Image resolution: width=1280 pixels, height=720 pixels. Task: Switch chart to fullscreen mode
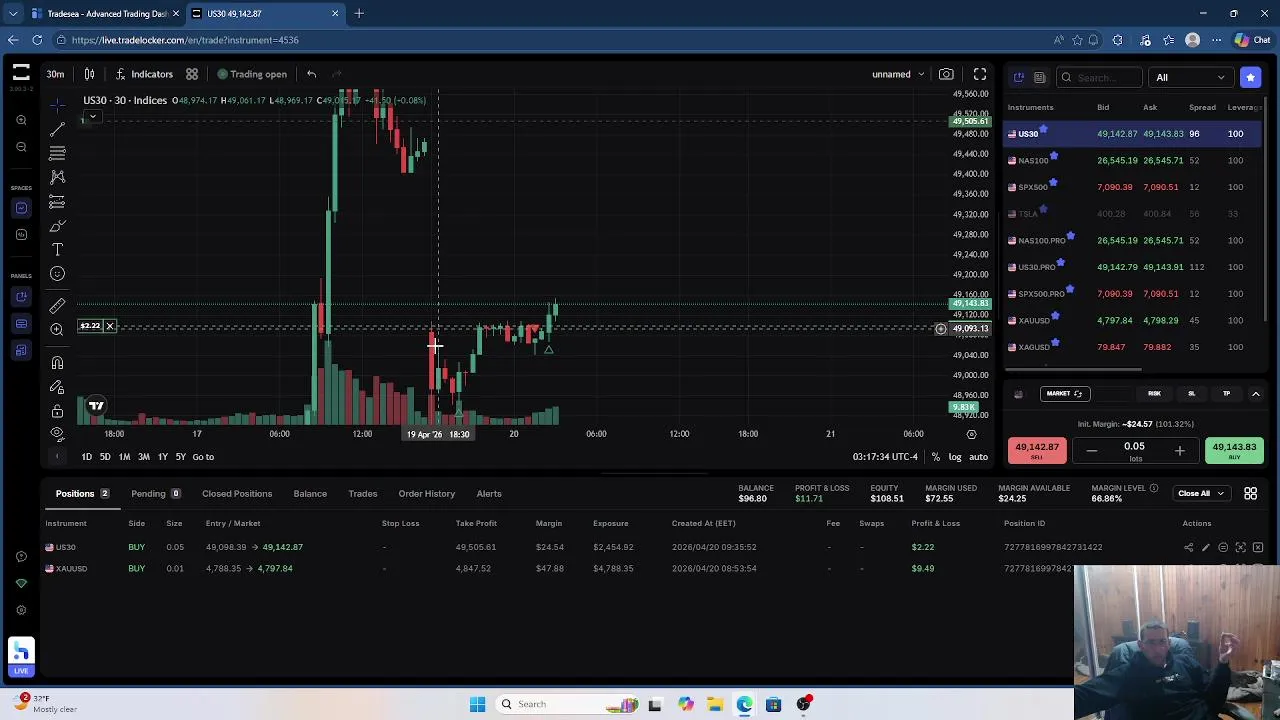(x=980, y=74)
